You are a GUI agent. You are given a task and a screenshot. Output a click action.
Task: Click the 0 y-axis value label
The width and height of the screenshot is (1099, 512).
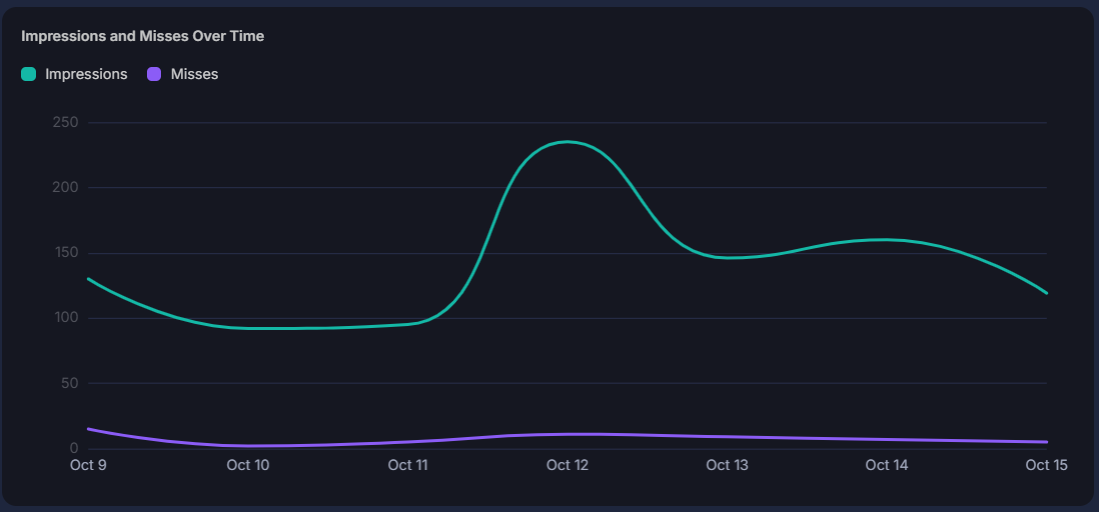click(x=74, y=449)
